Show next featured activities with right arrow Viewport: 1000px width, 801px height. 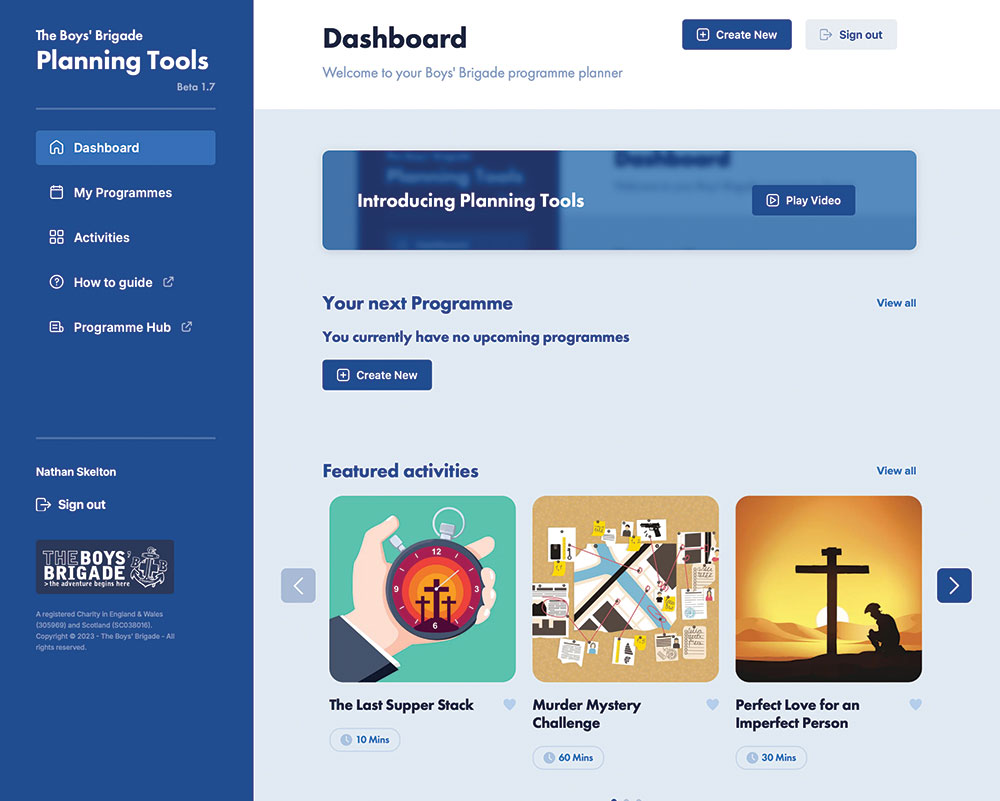[x=954, y=585]
